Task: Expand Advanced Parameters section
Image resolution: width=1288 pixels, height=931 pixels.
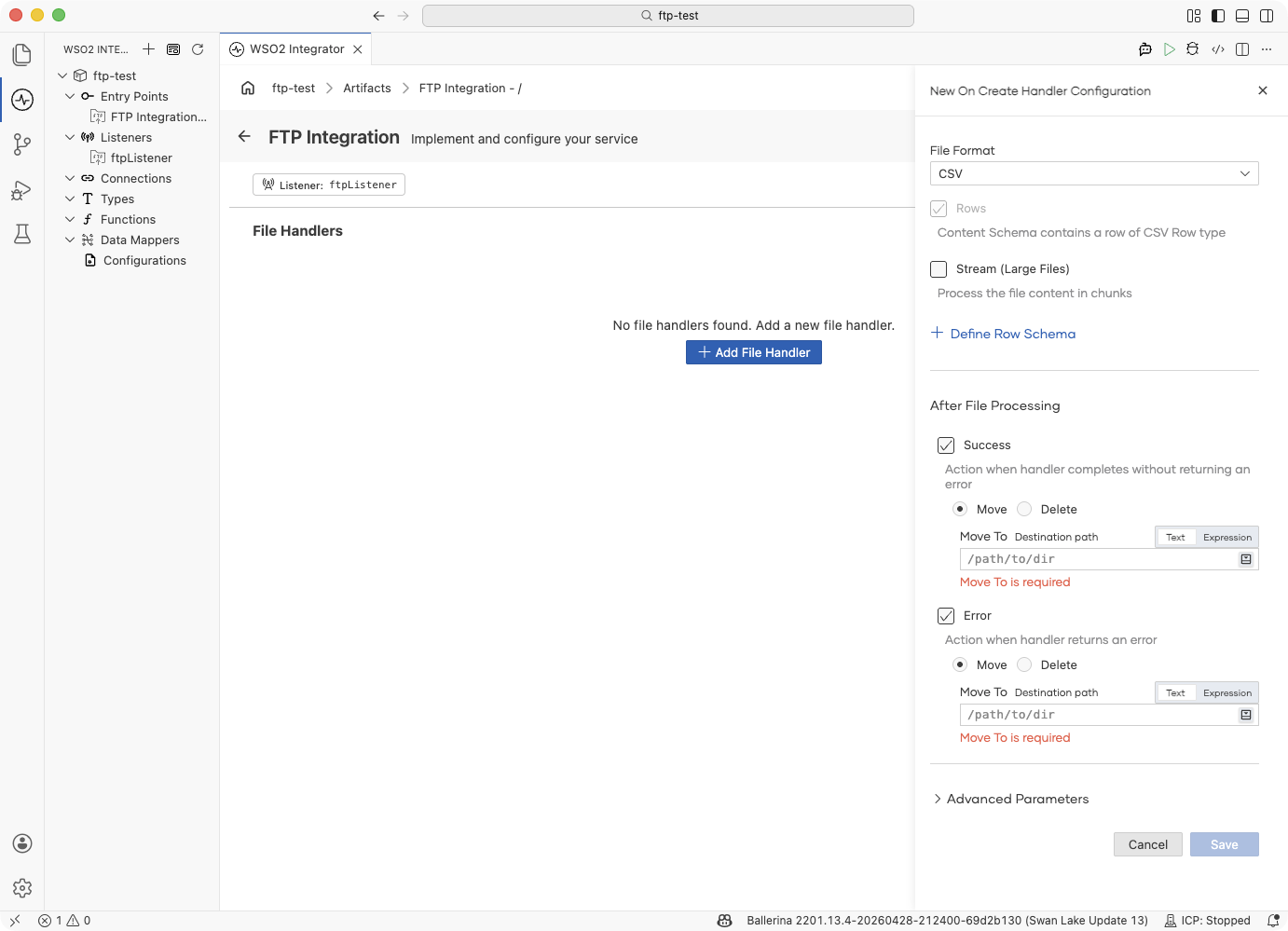Action: pos(1011,799)
